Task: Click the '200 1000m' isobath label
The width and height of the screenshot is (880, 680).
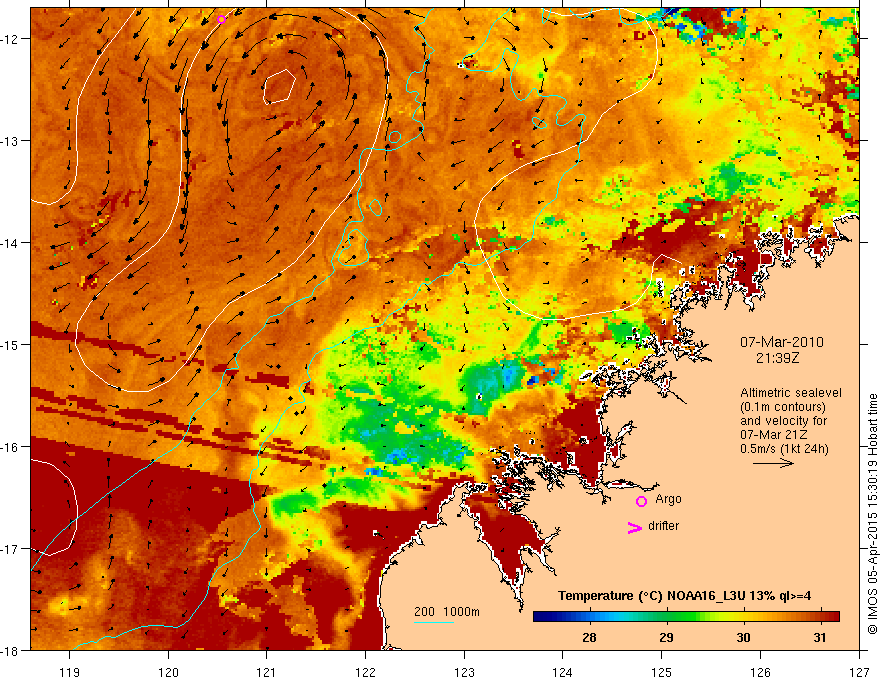Action: click(447, 612)
